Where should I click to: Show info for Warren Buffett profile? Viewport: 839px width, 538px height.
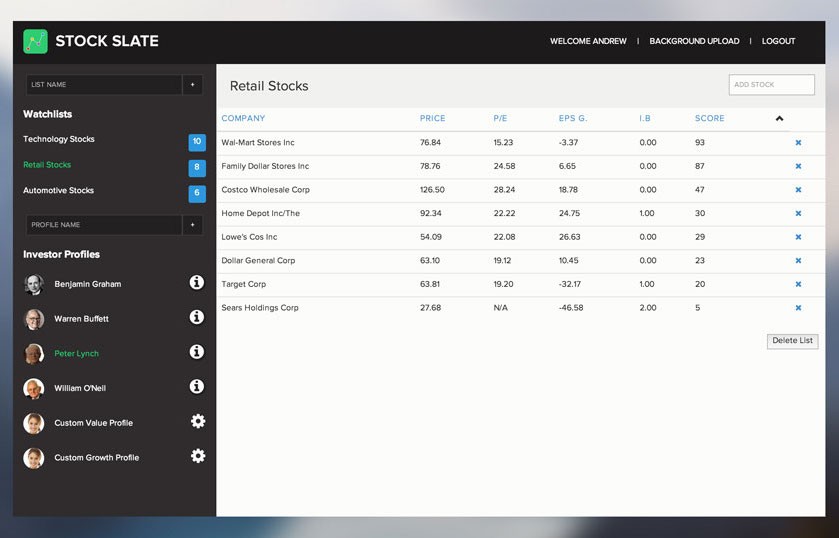pos(197,317)
